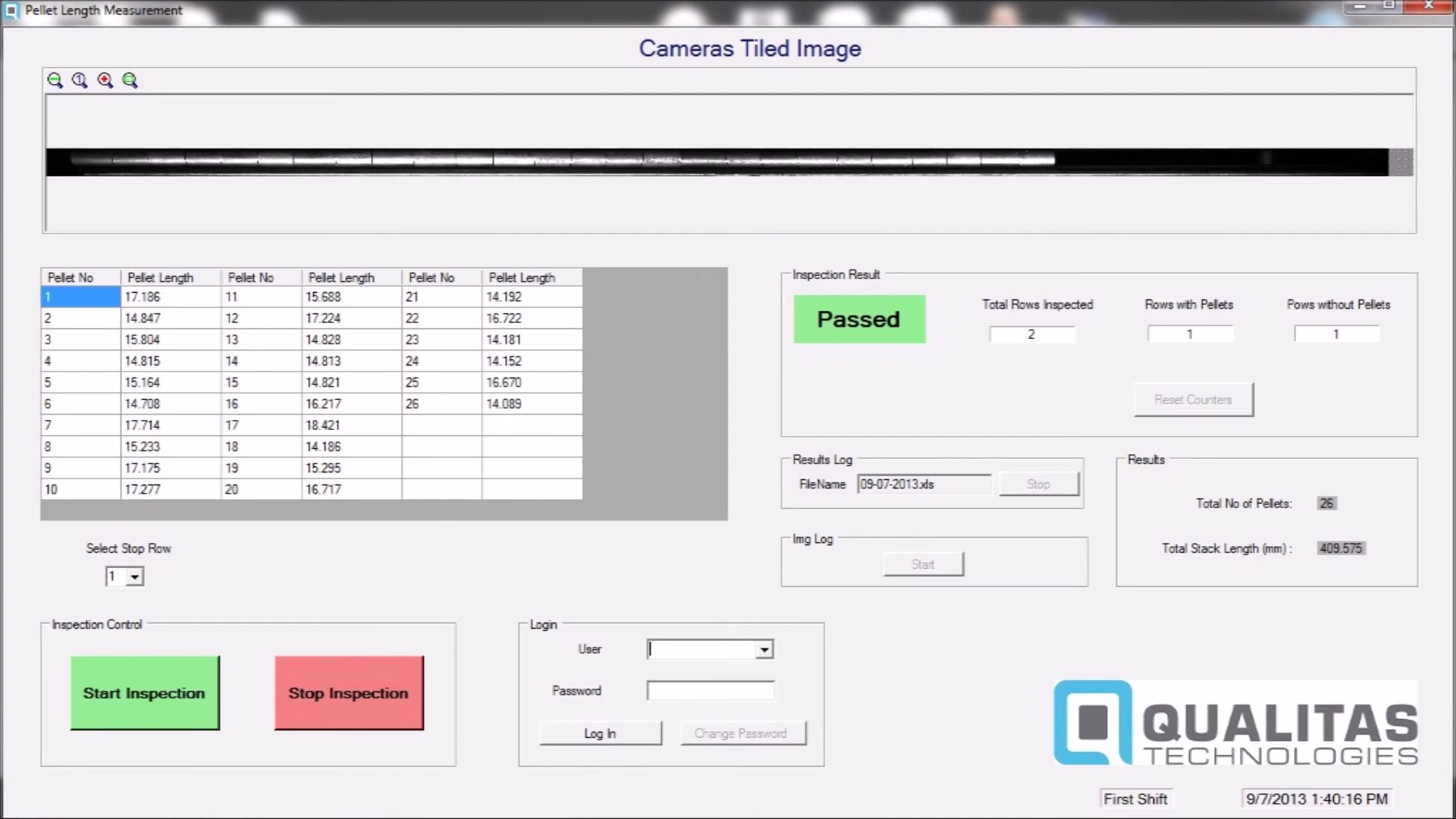Click Pellet No 26 cell

point(441,404)
